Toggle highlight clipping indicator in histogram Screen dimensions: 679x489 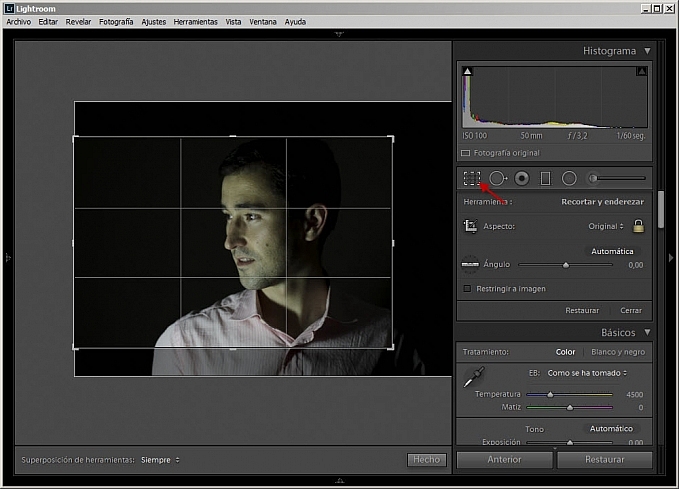642,71
